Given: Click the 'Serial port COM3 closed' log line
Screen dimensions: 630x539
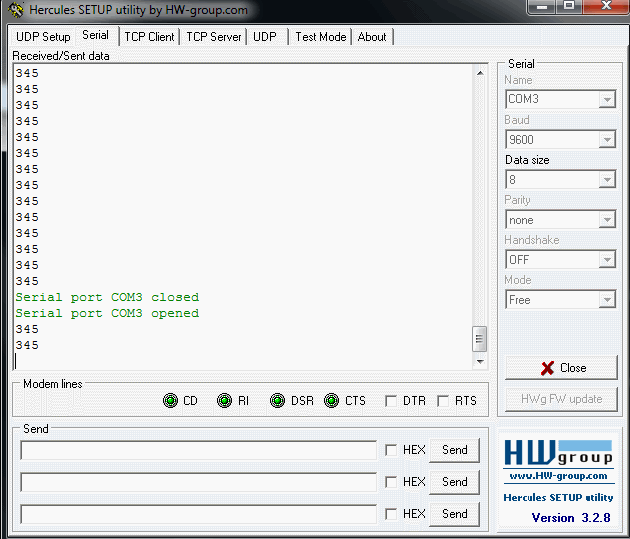Looking at the screenshot, I should [x=107, y=297].
